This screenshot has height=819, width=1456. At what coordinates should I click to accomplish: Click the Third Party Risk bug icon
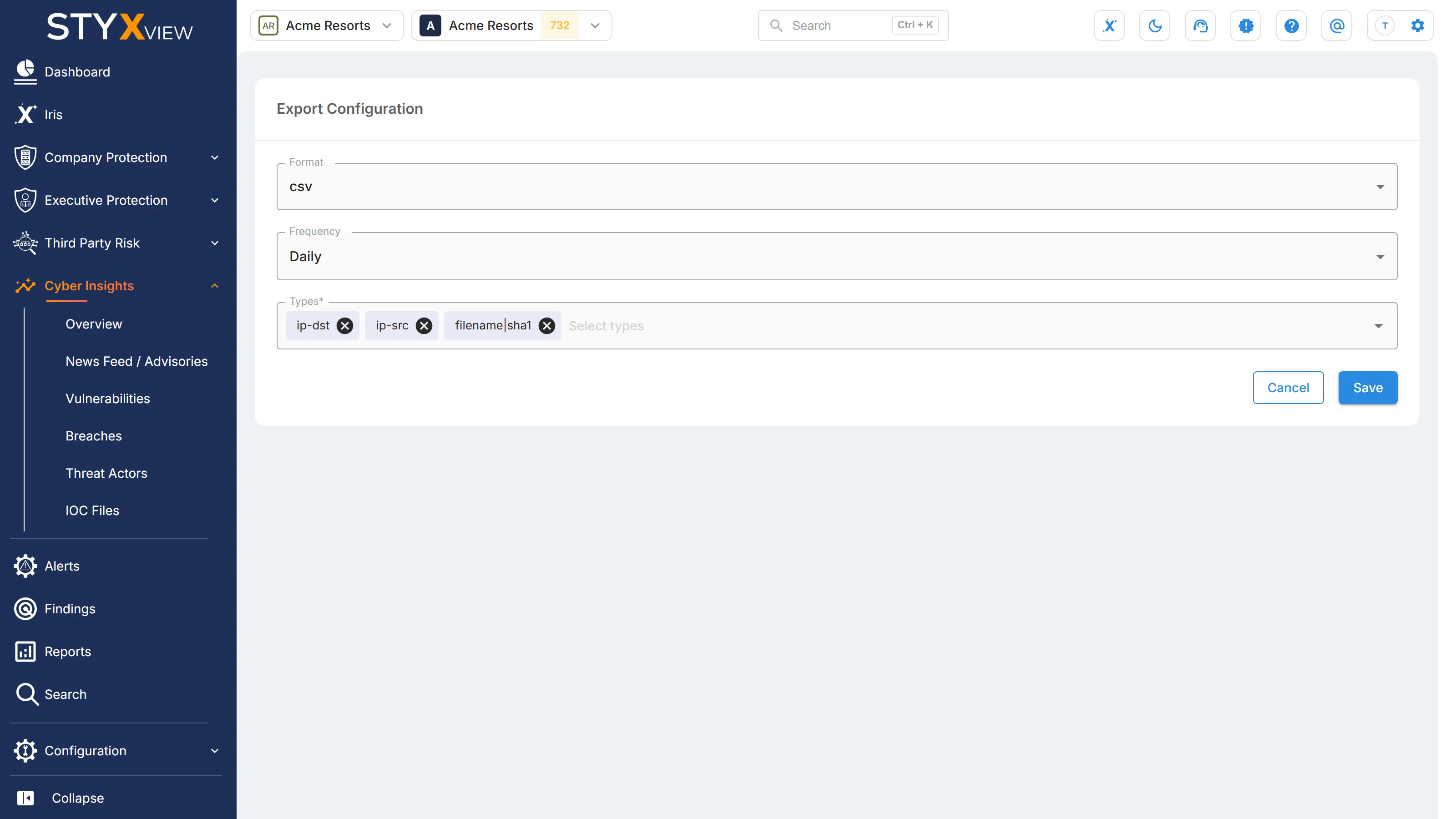tap(25, 243)
